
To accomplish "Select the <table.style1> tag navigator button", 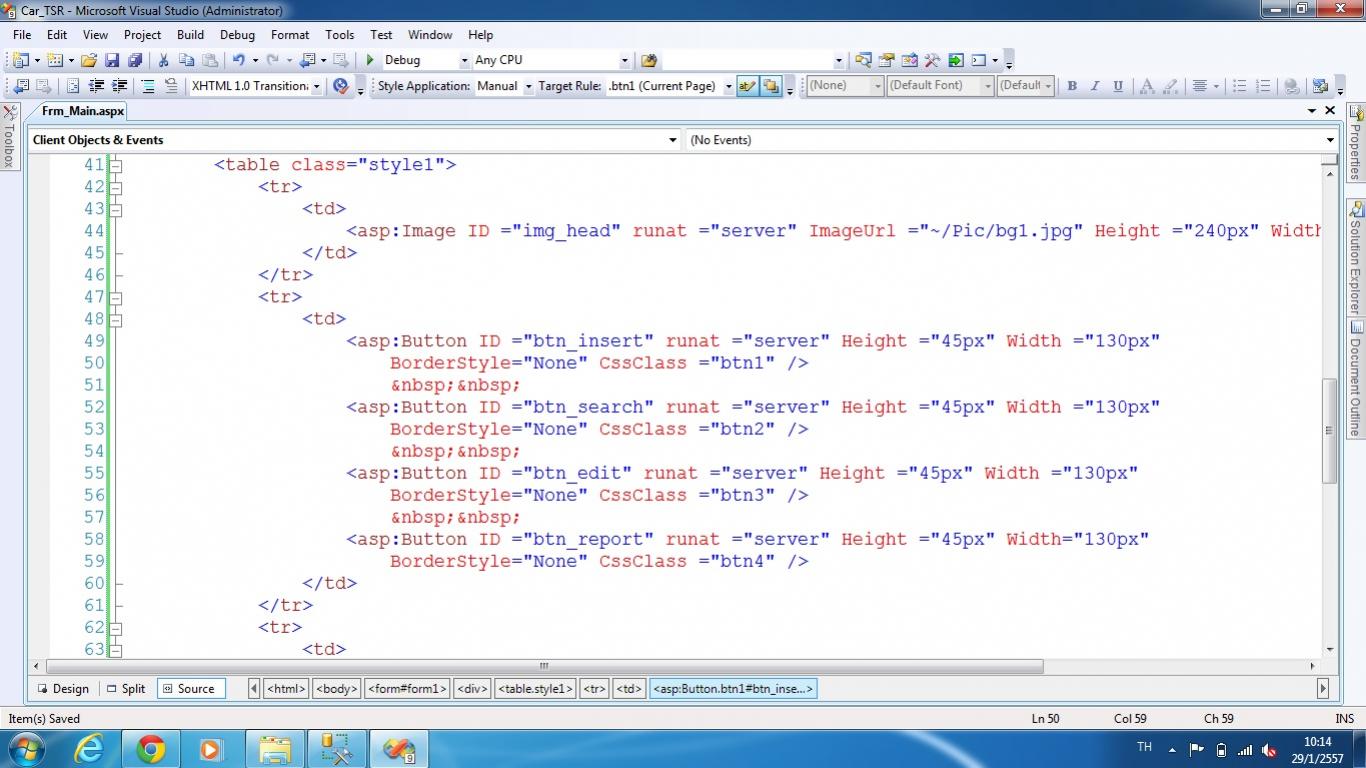I will click(536, 688).
